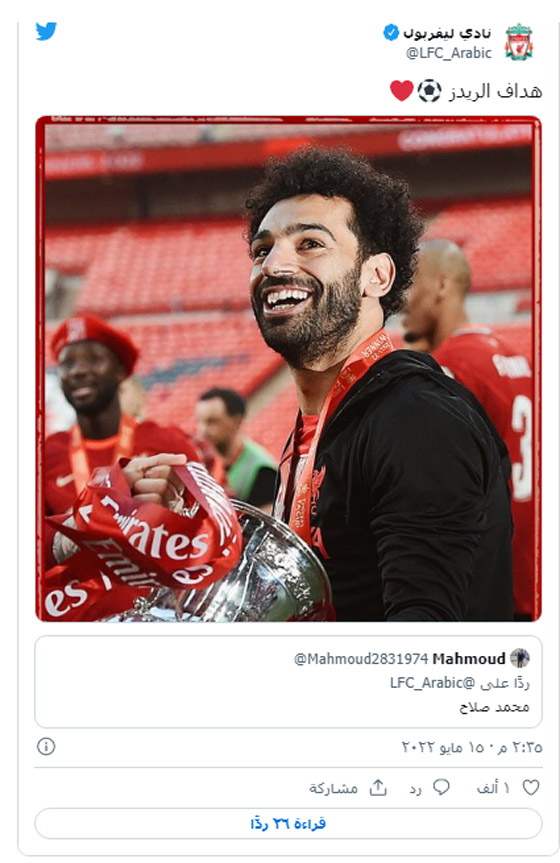
Task: Open the tweet info circle icon
Action: [x=46, y=746]
